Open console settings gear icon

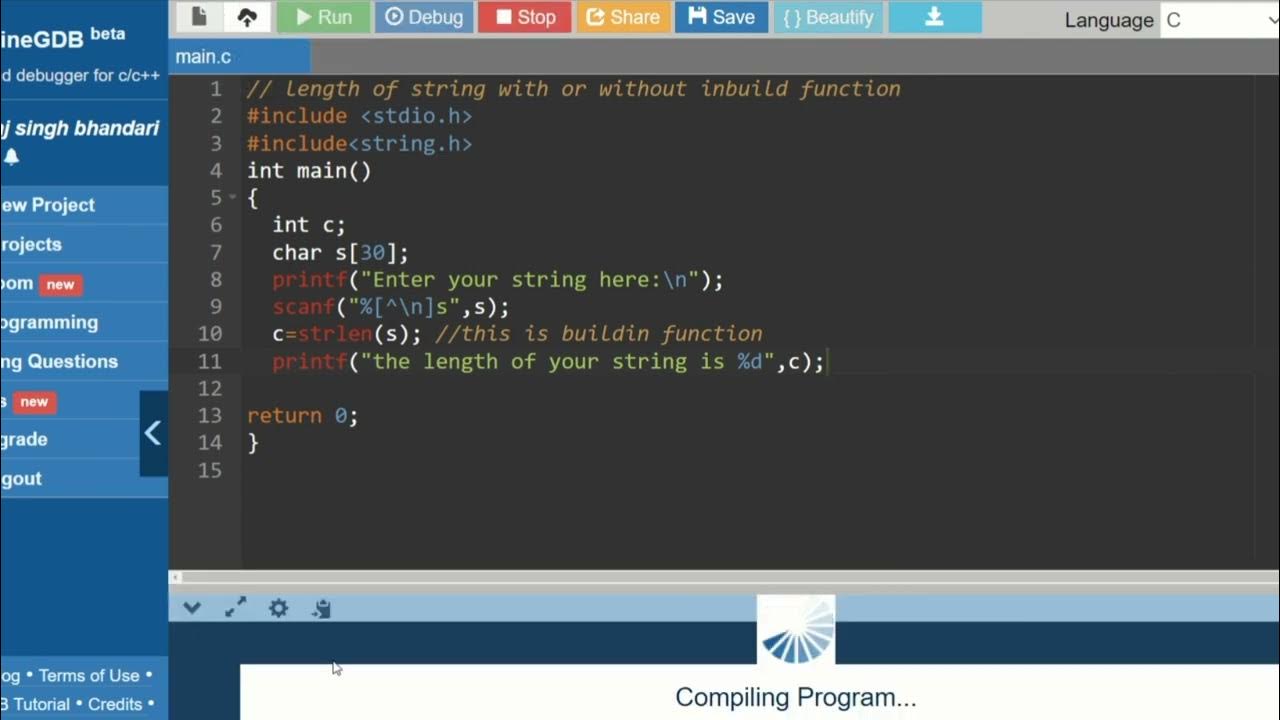(278, 608)
